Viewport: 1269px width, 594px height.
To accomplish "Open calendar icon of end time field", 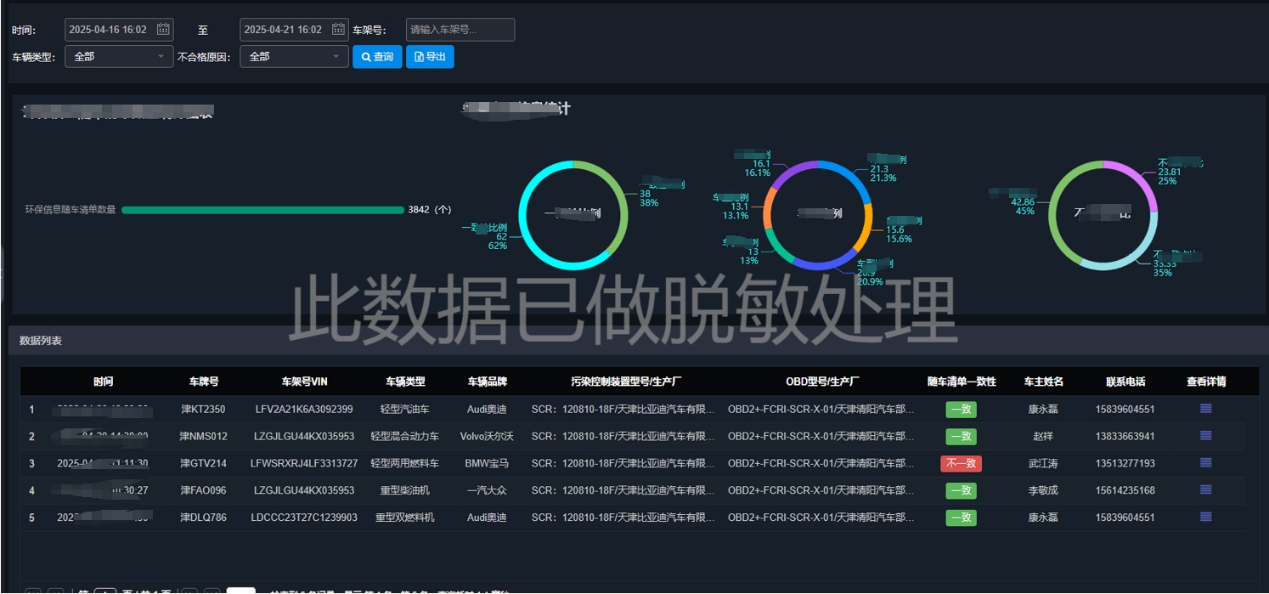I will click(338, 30).
